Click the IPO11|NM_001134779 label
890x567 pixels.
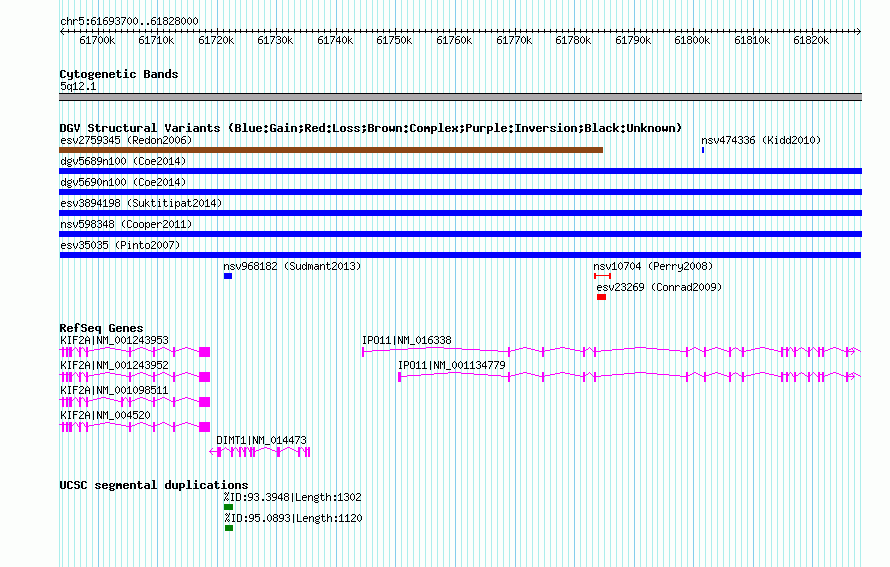click(451, 366)
